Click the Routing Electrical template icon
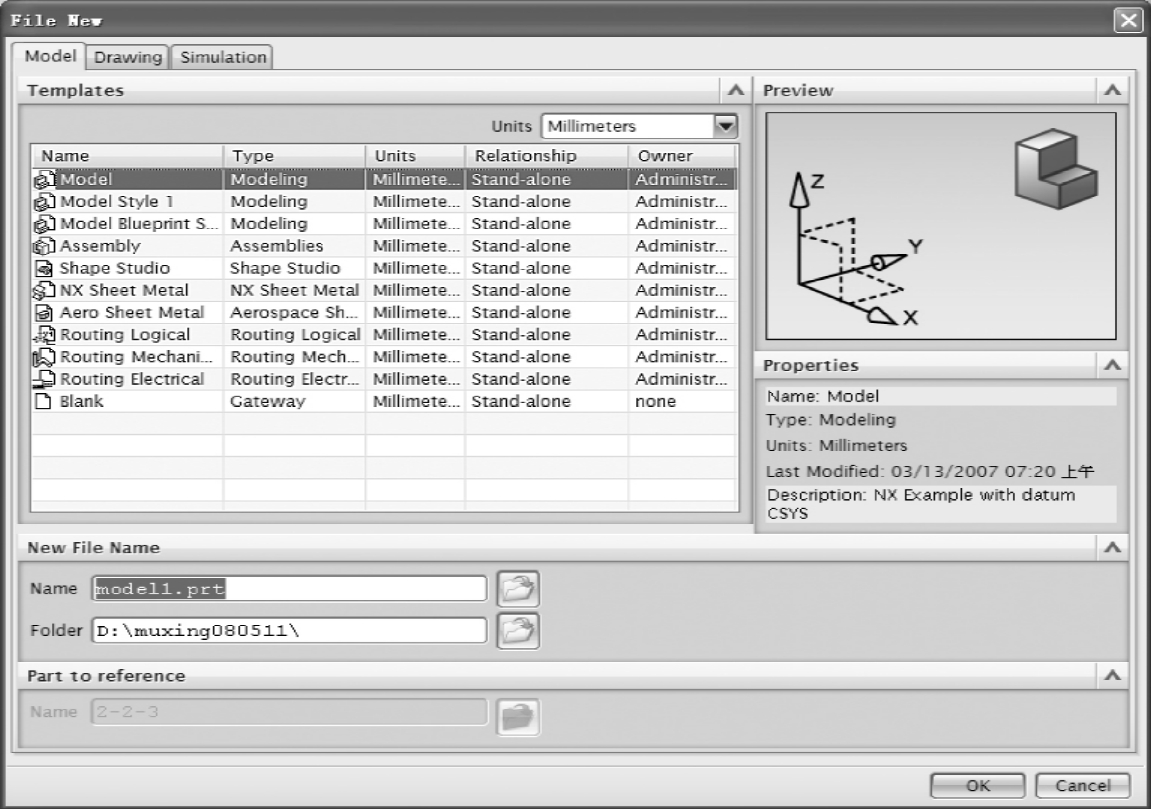This screenshot has width=1151, height=809. point(45,379)
